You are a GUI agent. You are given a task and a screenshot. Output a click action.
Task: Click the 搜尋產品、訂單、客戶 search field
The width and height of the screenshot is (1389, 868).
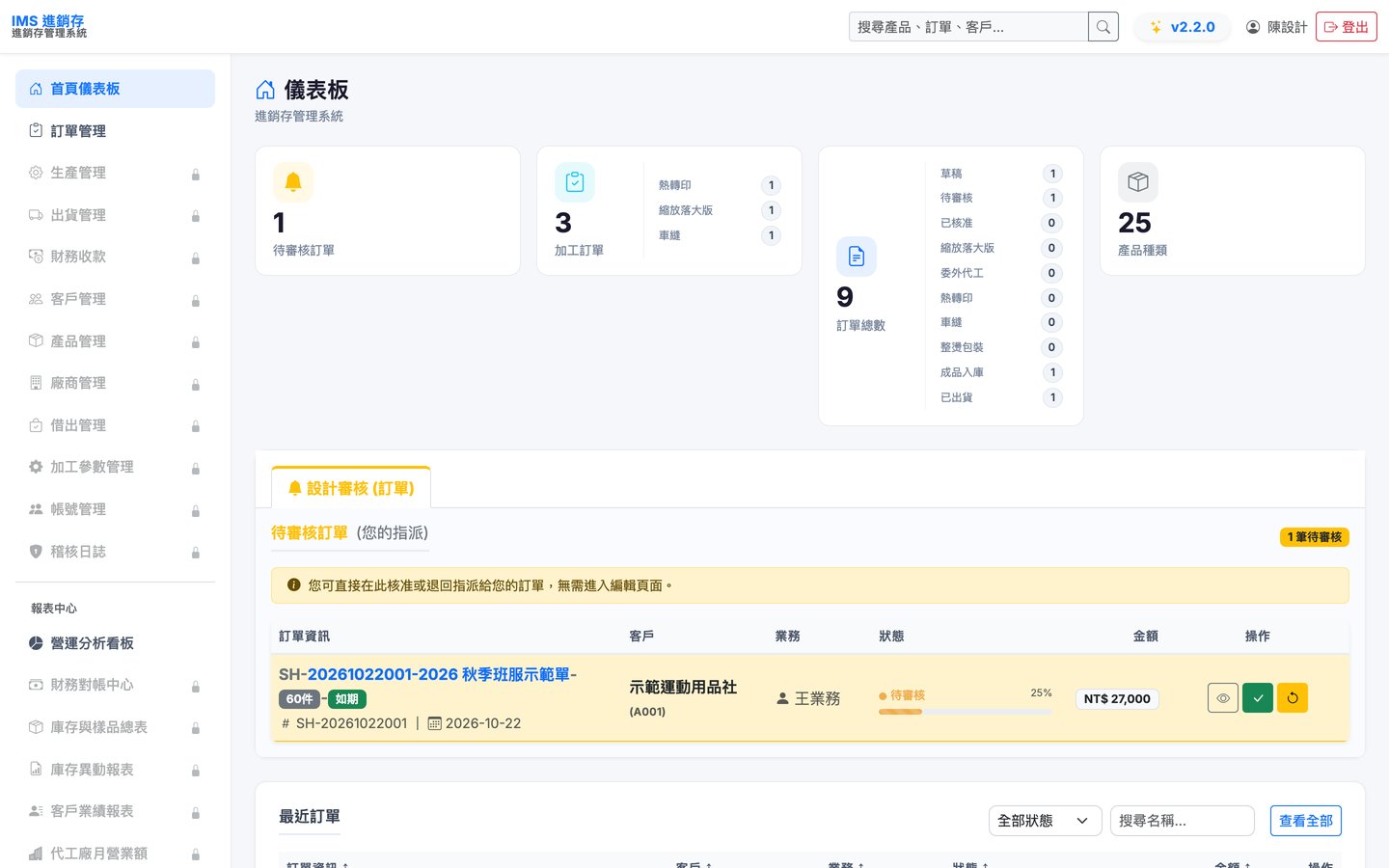click(x=968, y=27)
